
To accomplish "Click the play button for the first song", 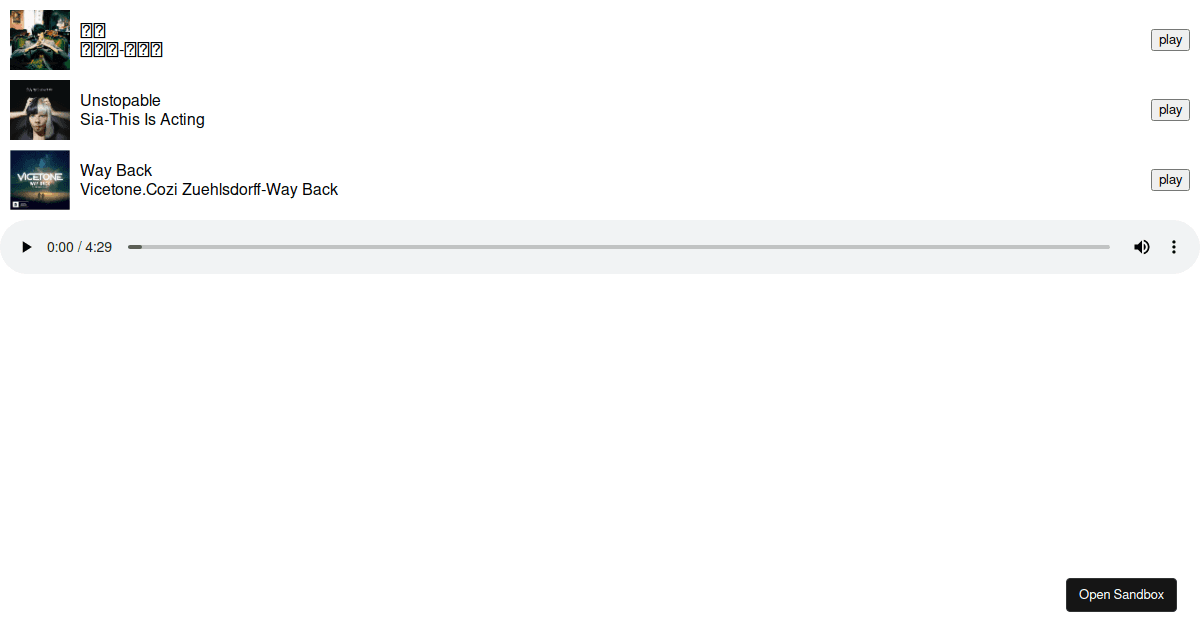I will point(1170,40).
